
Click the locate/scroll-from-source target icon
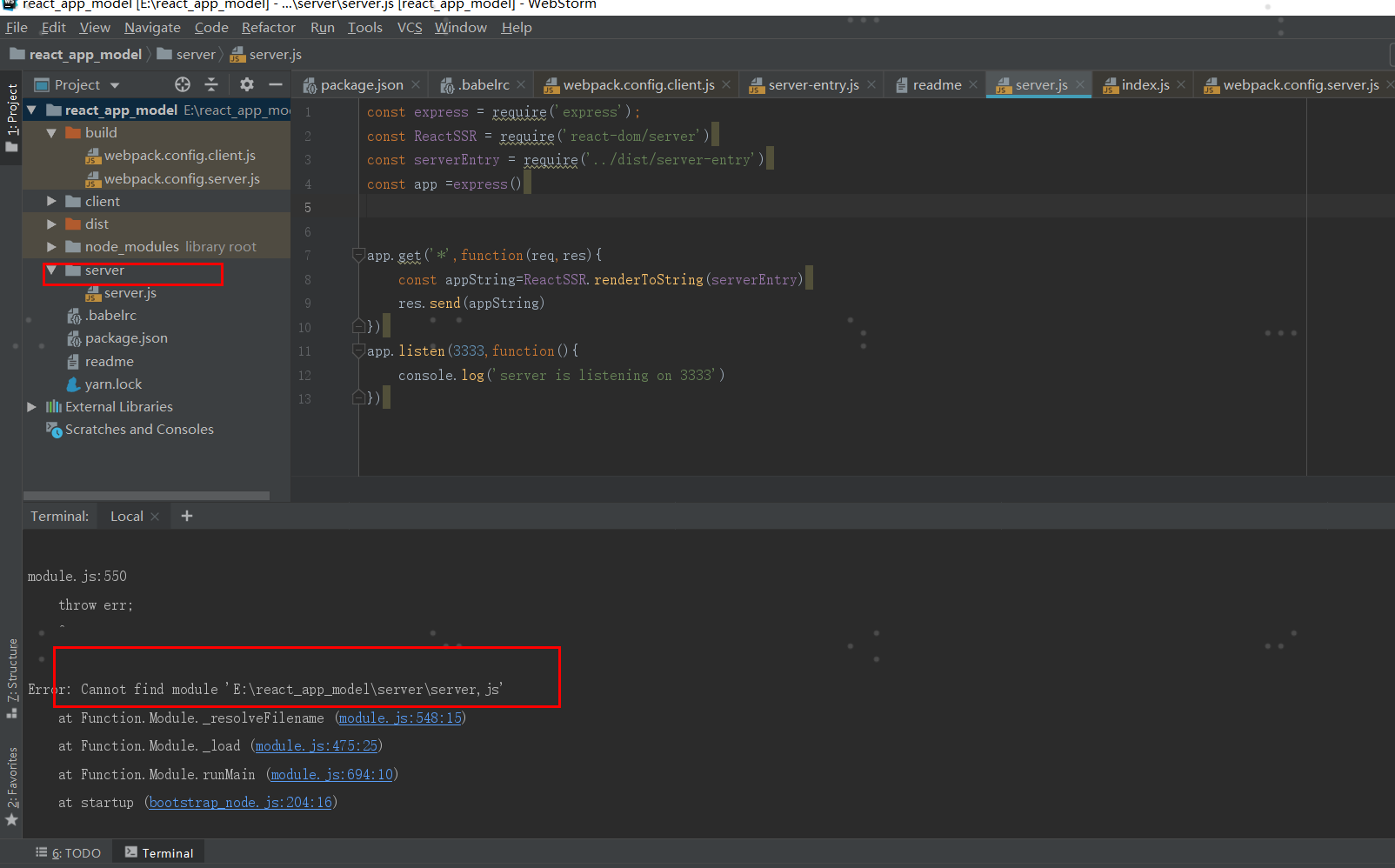[183, 84]
